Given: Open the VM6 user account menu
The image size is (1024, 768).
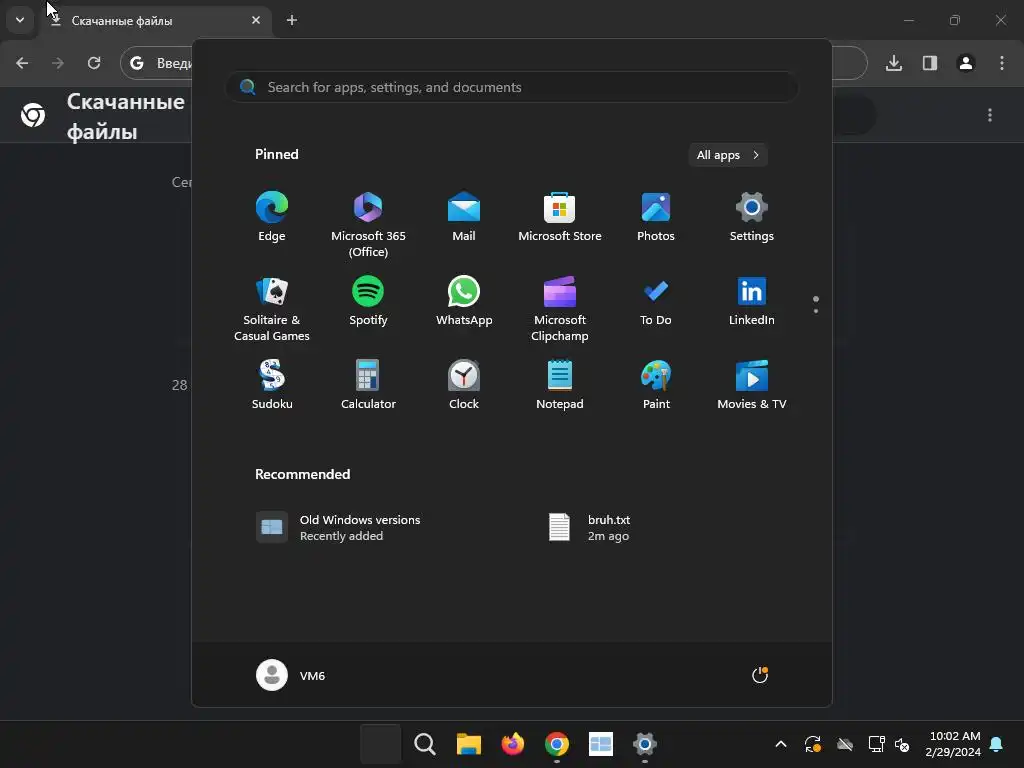Looking at the screenshot, I should coord(291,675).
